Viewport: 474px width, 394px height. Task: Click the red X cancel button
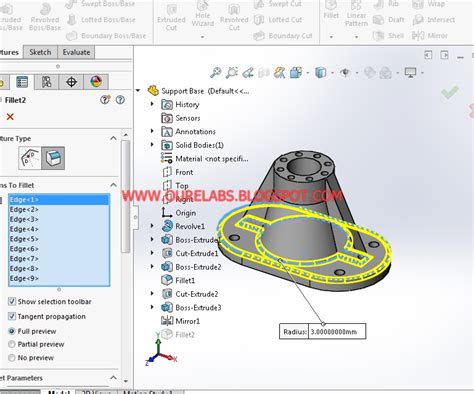coord(10,117)
